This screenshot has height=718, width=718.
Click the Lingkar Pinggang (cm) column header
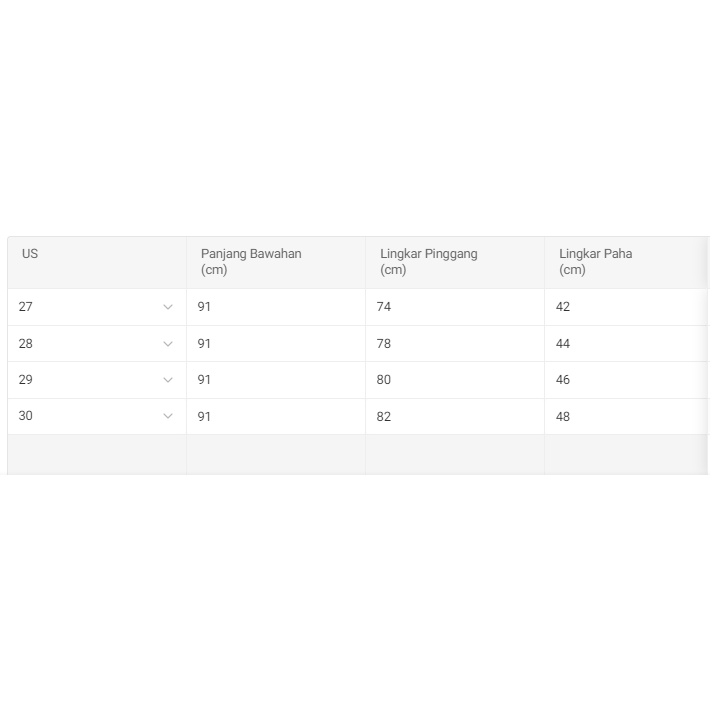[x=429, y=262]
